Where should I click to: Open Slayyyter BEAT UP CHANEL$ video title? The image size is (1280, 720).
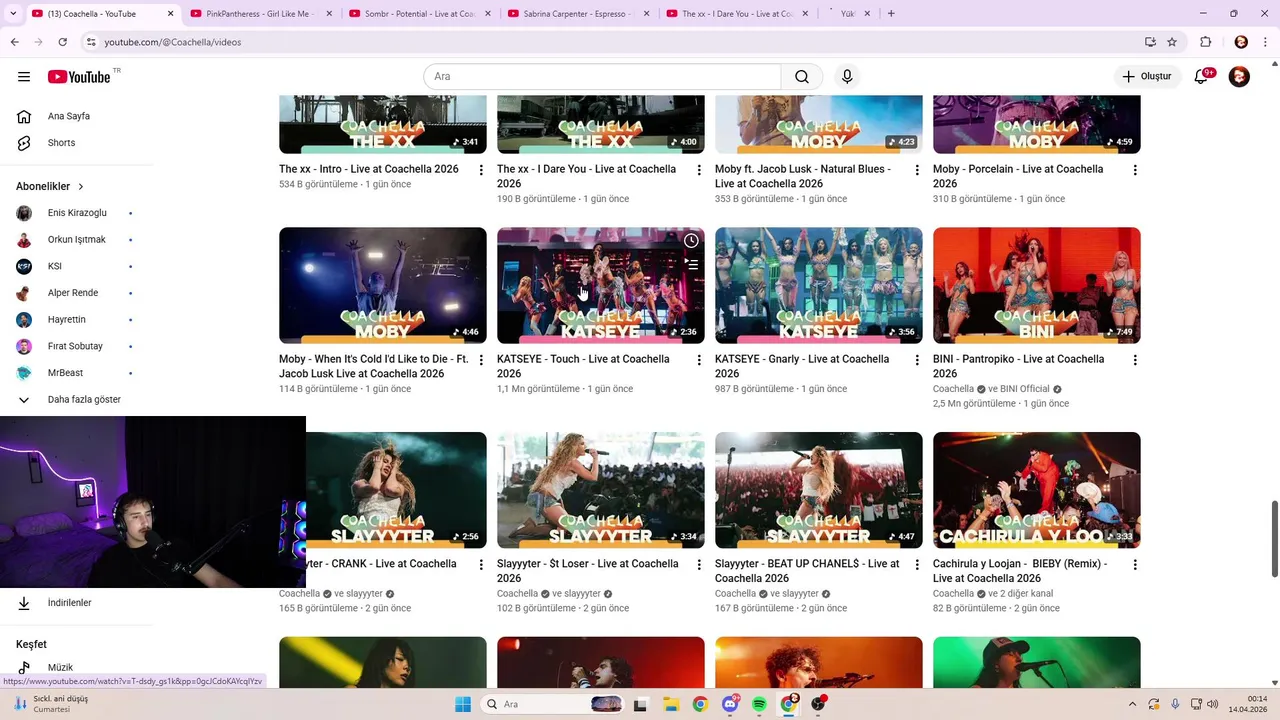coord(807,571)
